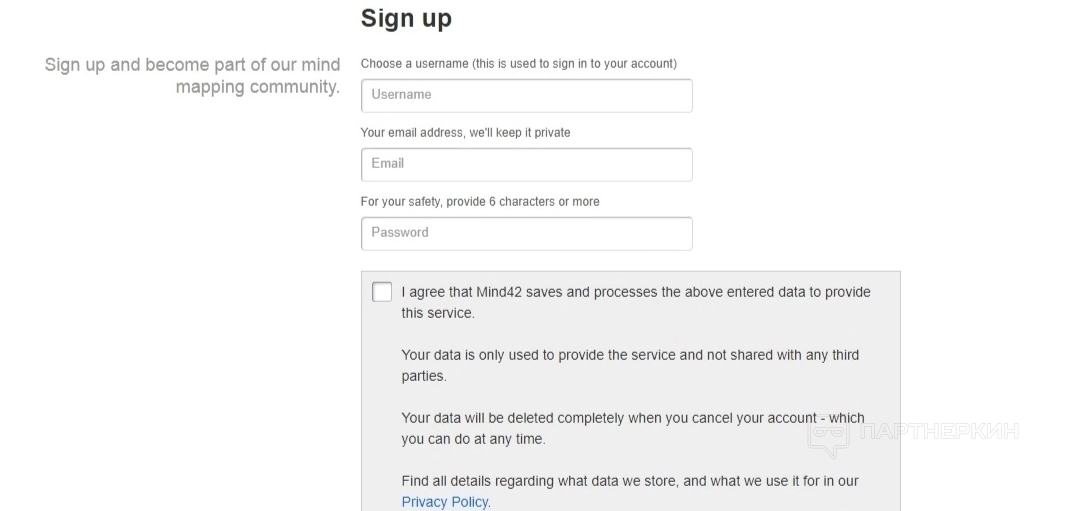The height and width of the screenshot is (511, 1070).
Task: Click the "provide 6 characters or more" hint
Action: click(480, 201)
